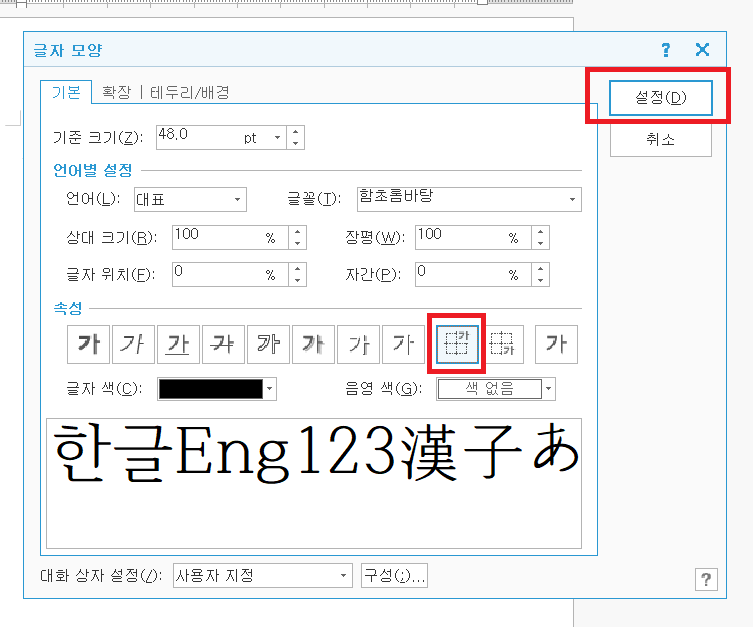Select the normal text attribute button
753x627 pixels.
pos(556,344)
